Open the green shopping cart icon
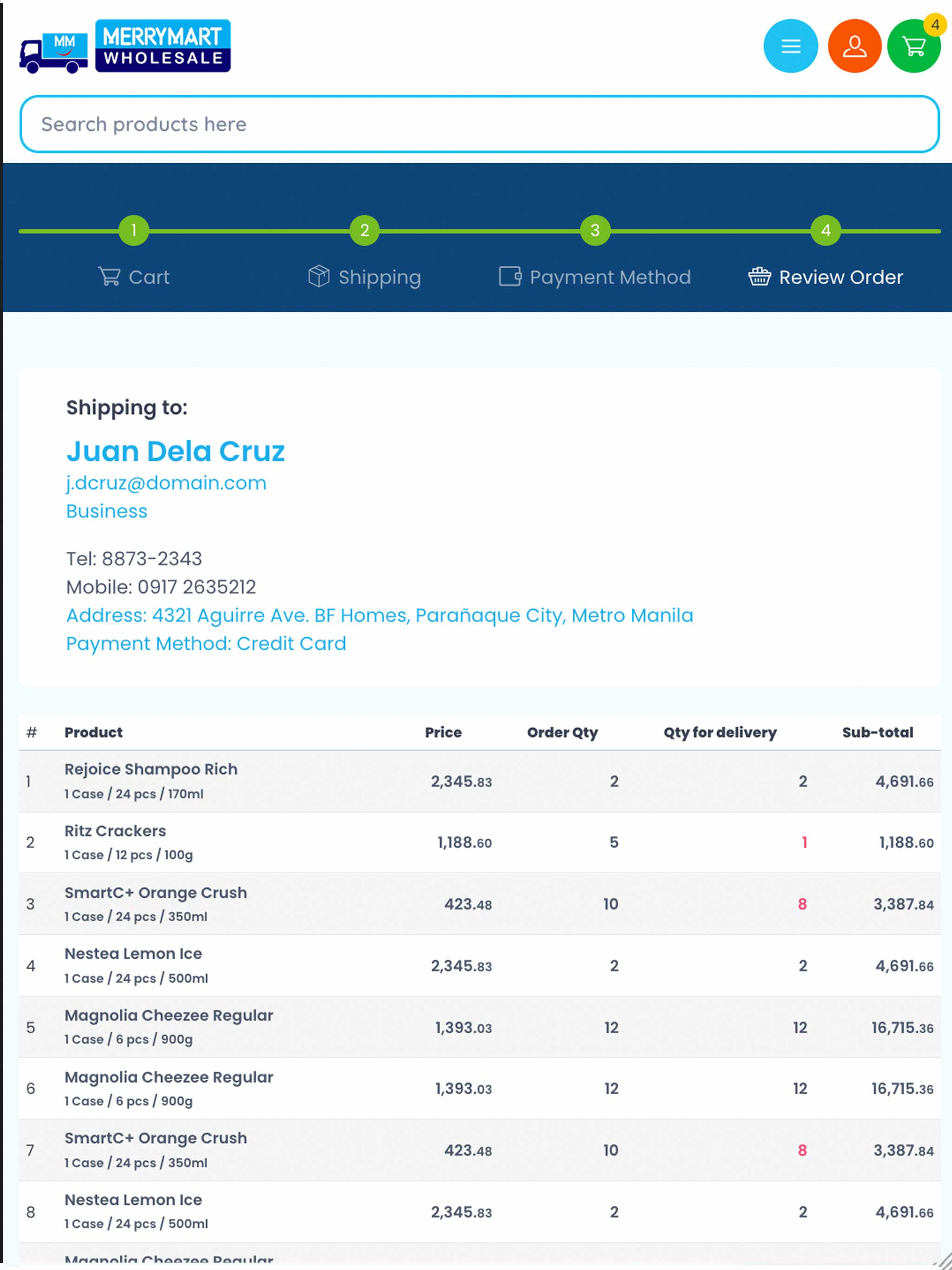 click(913, 46)
